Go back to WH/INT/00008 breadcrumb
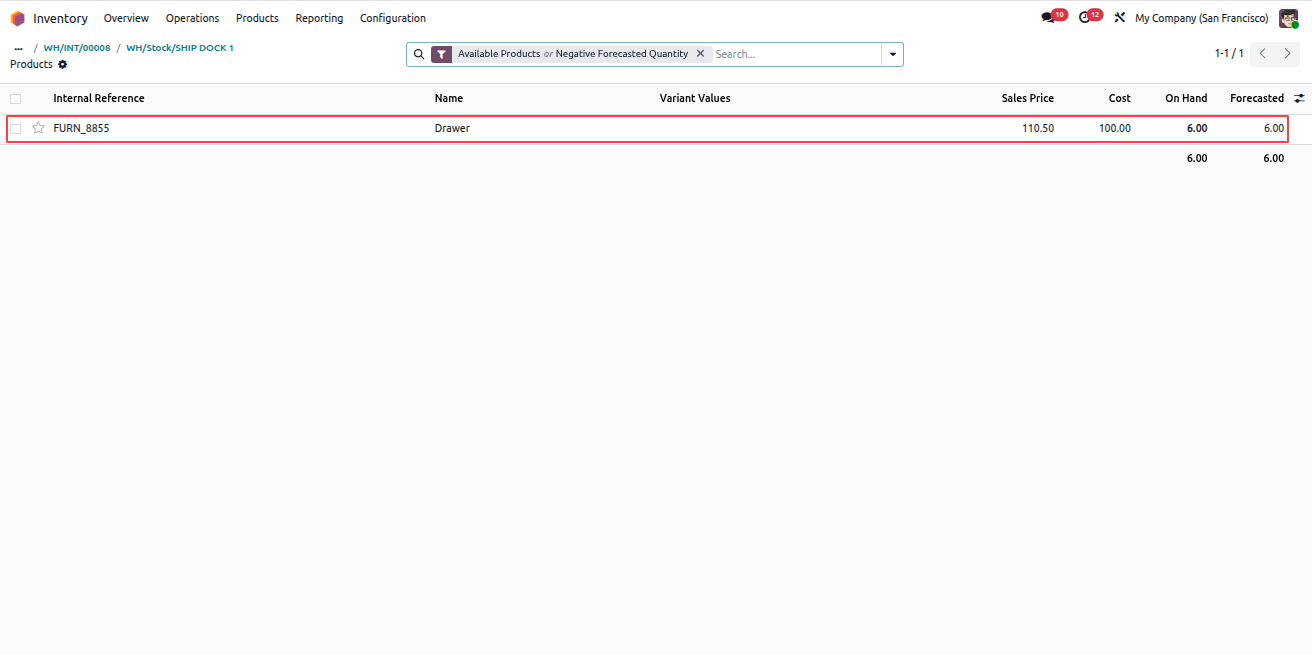This screenshot has height=655, width=1312. [77, 48]
